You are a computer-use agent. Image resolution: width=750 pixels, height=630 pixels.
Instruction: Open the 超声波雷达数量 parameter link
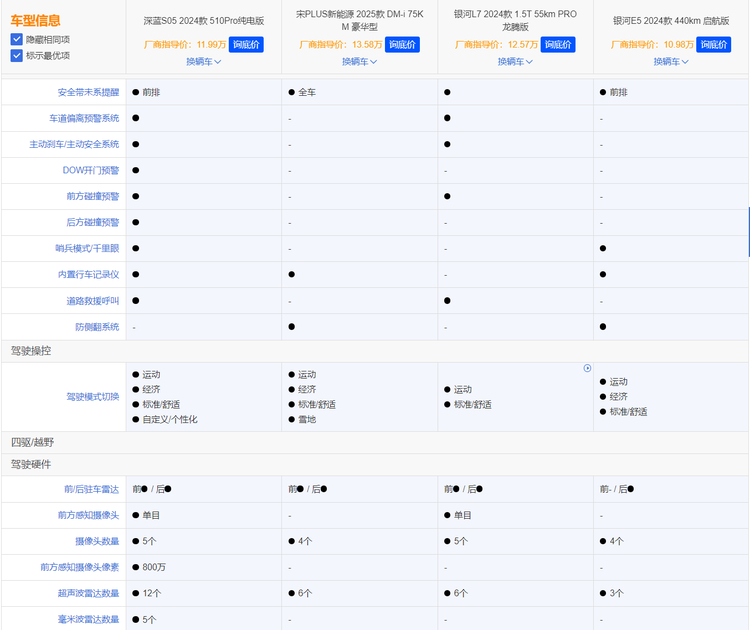[x=88, y=593]
